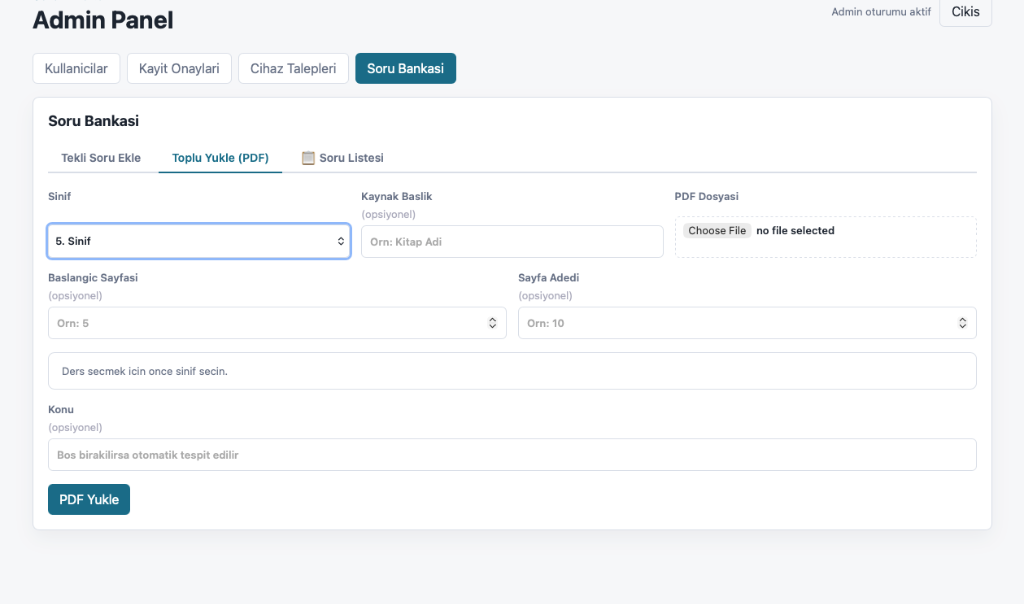Click the Choose File button
Image resolution: width=1024 pixels, height=604 pixels.
716,230
